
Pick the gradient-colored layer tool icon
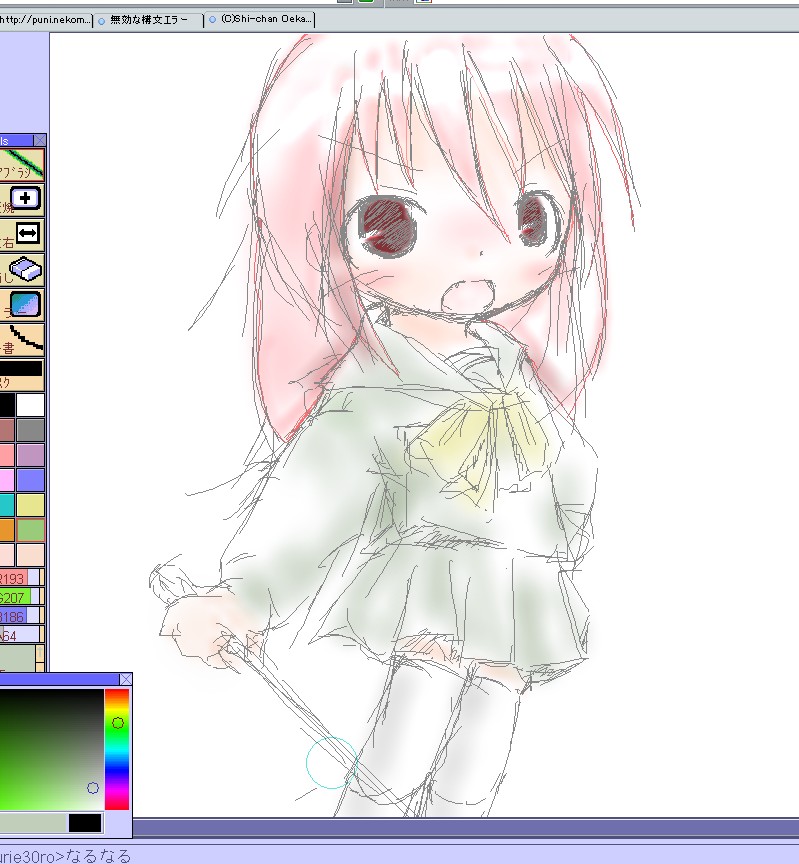(x=26, y=305)
